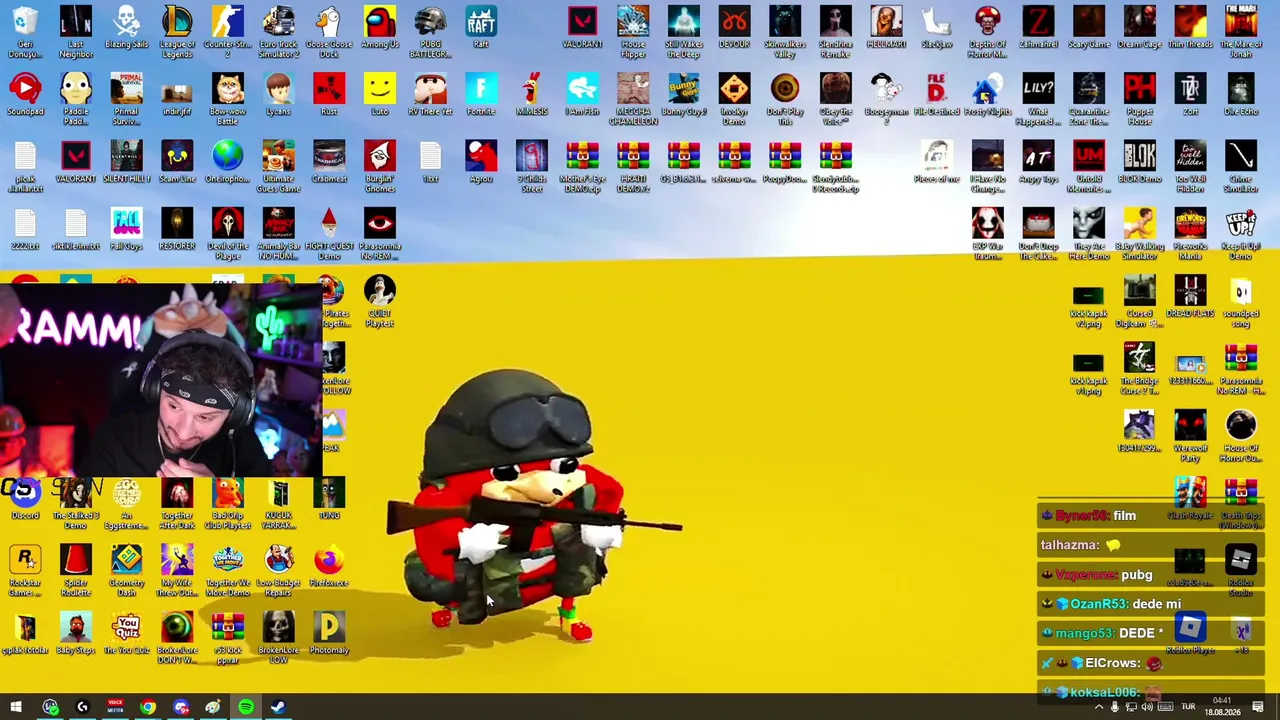Viewport: 1280px width, 720px height.
Task: Switch to Spotify in the taskbar
Action: point(246,707)
